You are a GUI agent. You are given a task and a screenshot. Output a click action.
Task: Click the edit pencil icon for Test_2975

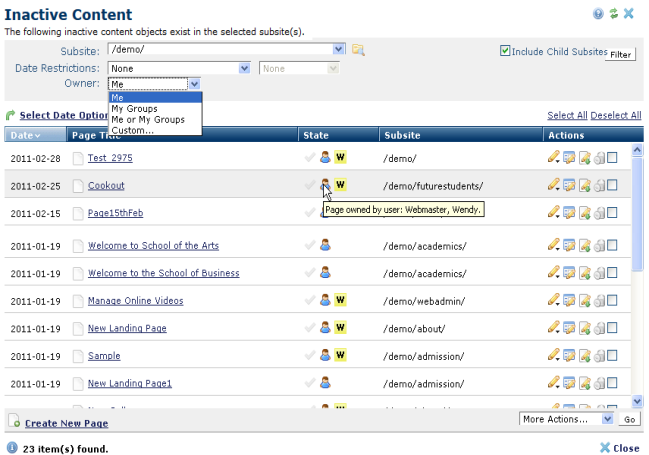pyautogui.click(x=553, y=157)
